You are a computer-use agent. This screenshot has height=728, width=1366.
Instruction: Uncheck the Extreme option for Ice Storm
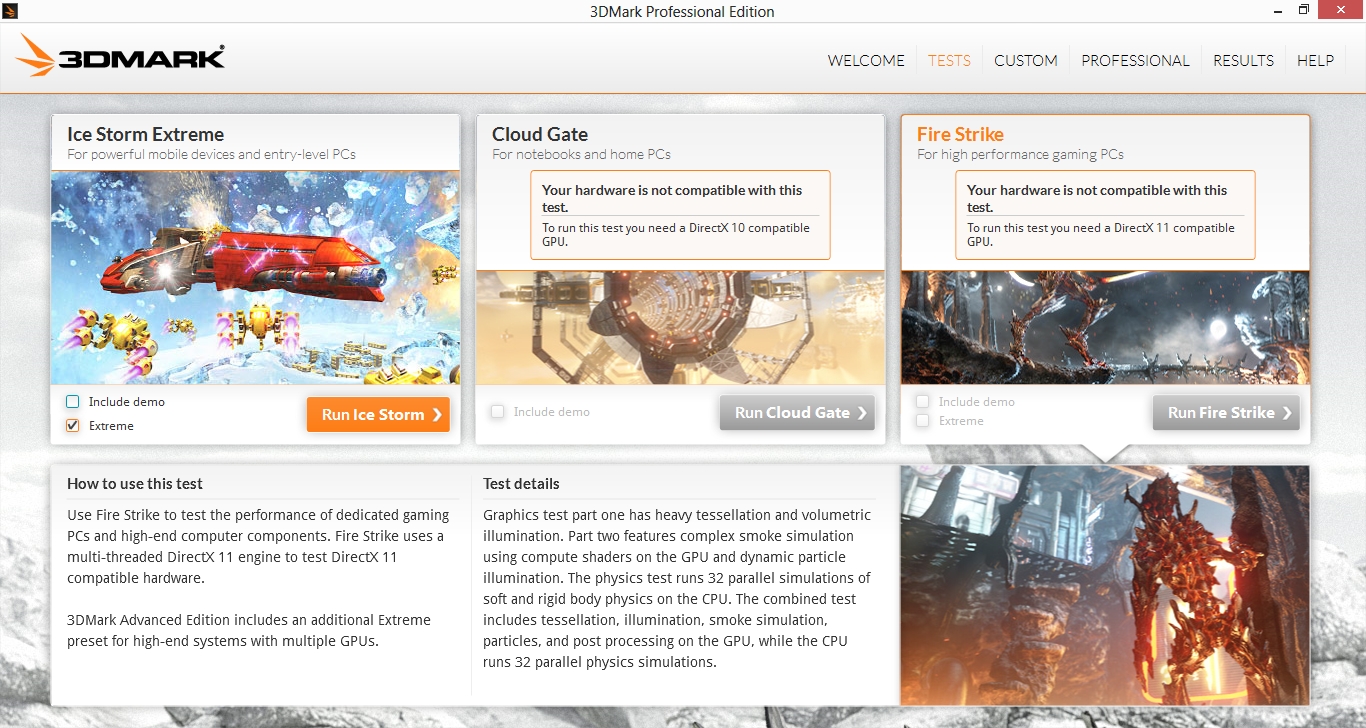point(73,426)
